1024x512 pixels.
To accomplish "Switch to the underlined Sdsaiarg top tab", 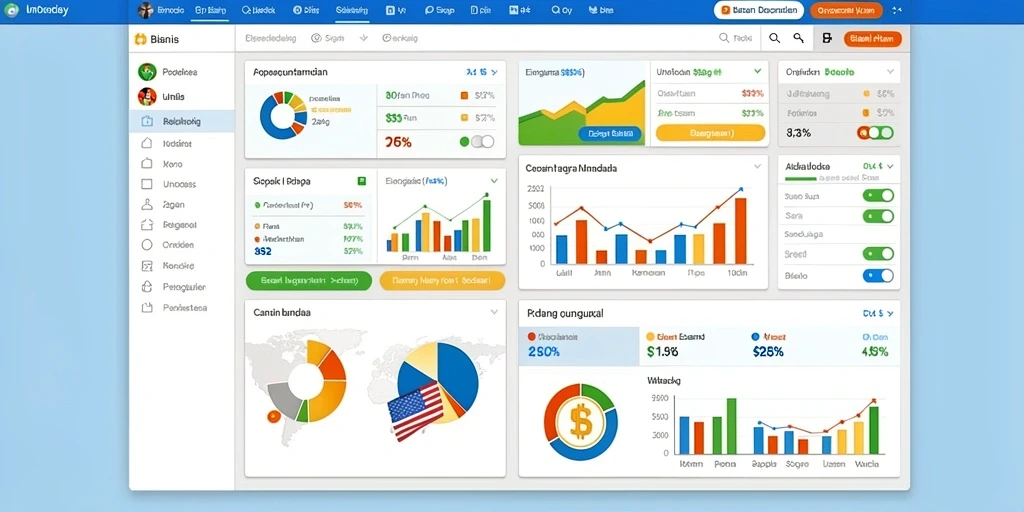I will [351, 10].
